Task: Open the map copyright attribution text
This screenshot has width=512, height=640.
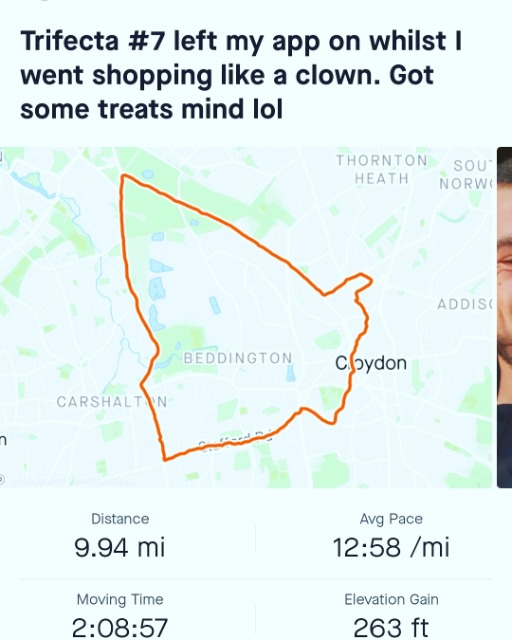Action: point(69,481)
